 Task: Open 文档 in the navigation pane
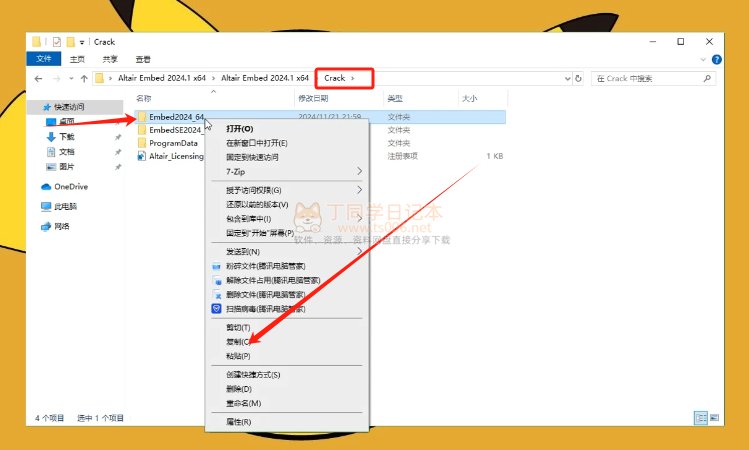click(66, 152)
